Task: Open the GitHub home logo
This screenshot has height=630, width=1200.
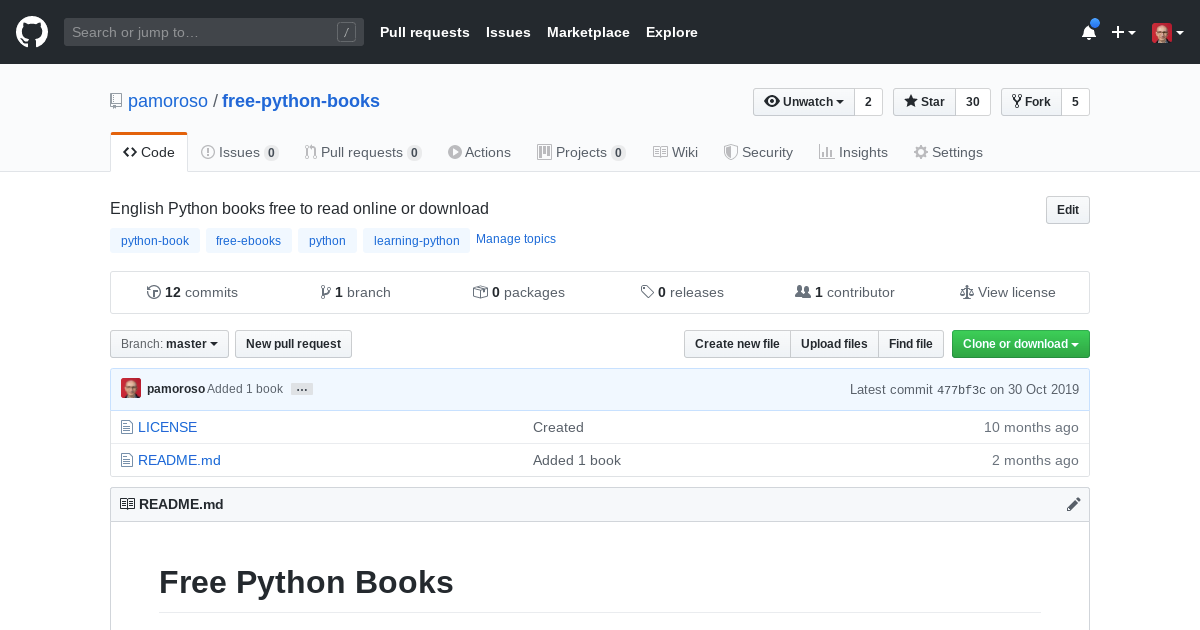Action: point(31,31)
